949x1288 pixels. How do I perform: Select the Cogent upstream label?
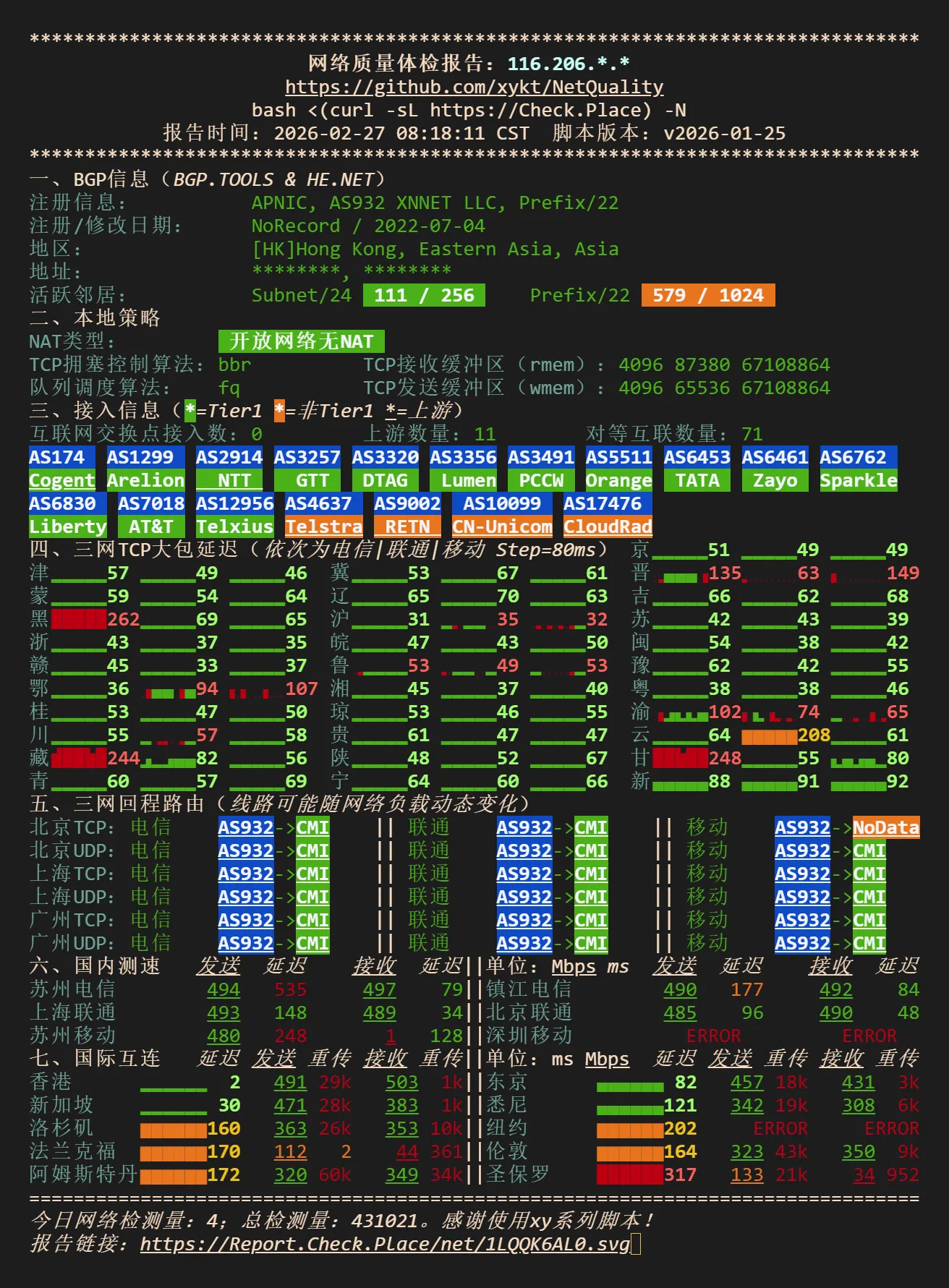[x=61, y=481]
